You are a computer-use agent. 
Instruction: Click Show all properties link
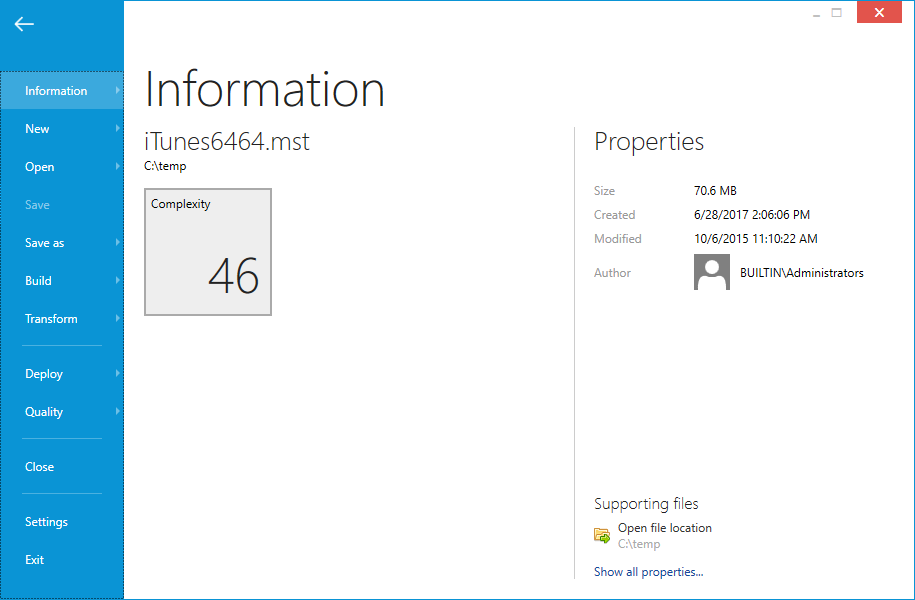(x=648, y=572)
